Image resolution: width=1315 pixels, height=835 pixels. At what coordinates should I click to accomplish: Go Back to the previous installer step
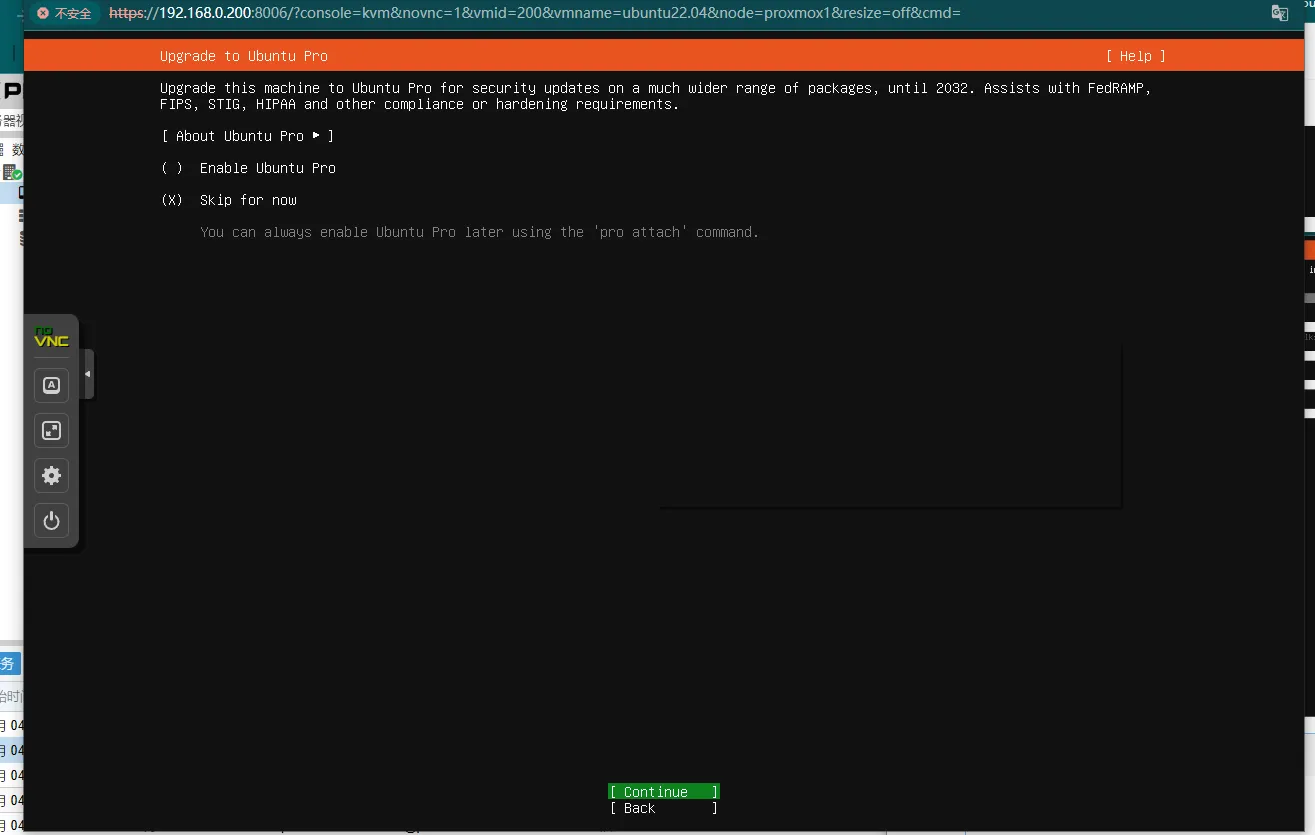(x=664, y=808)
